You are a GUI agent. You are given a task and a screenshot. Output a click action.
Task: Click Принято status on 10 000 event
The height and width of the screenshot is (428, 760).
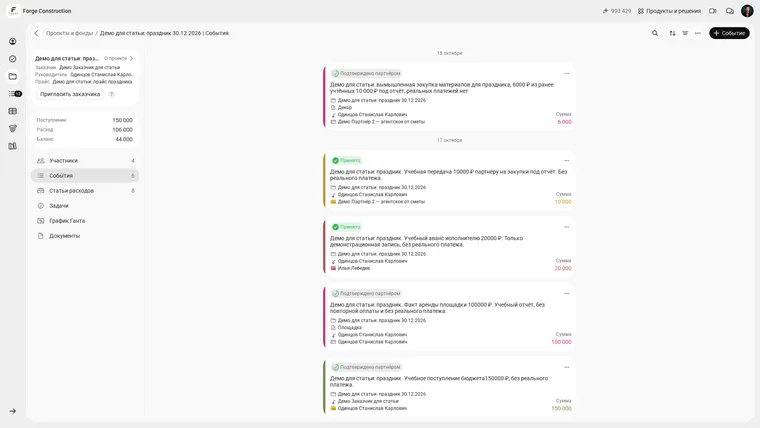[346, 160]
